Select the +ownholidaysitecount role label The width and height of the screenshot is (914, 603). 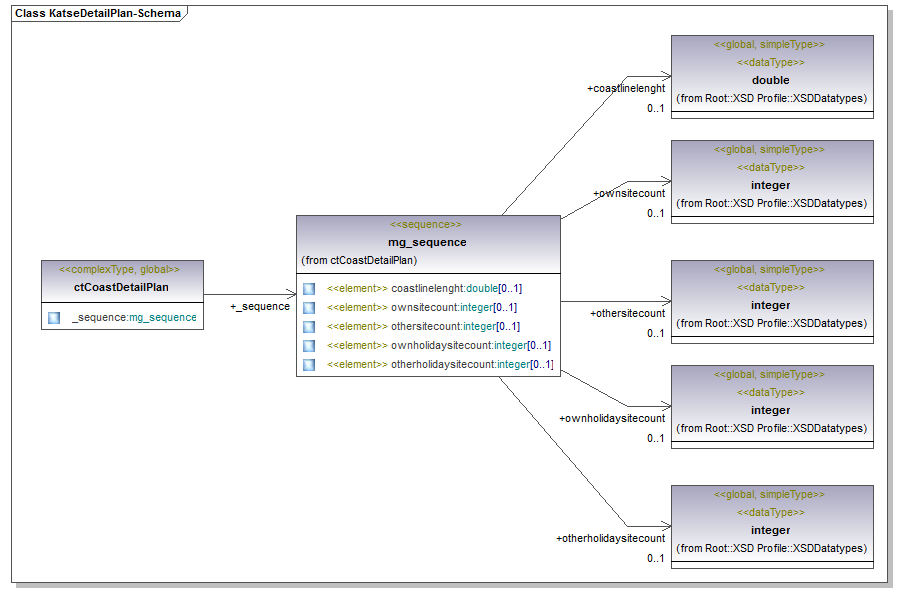612,419
